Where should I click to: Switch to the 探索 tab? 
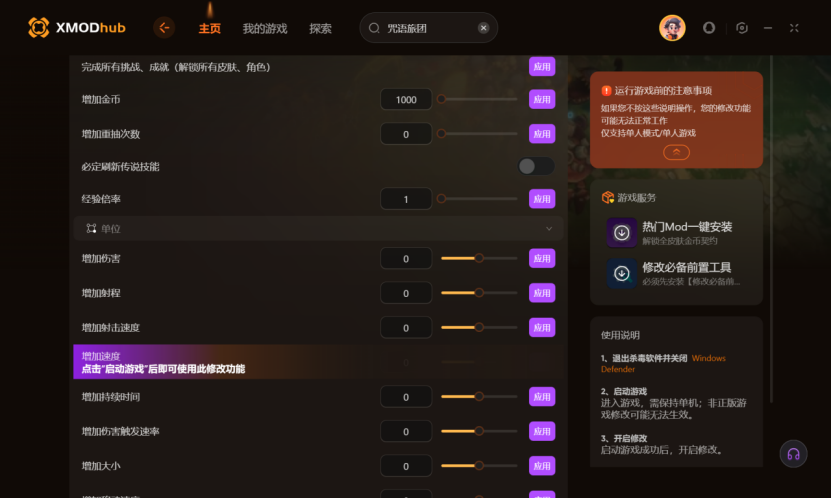[321, 29]
